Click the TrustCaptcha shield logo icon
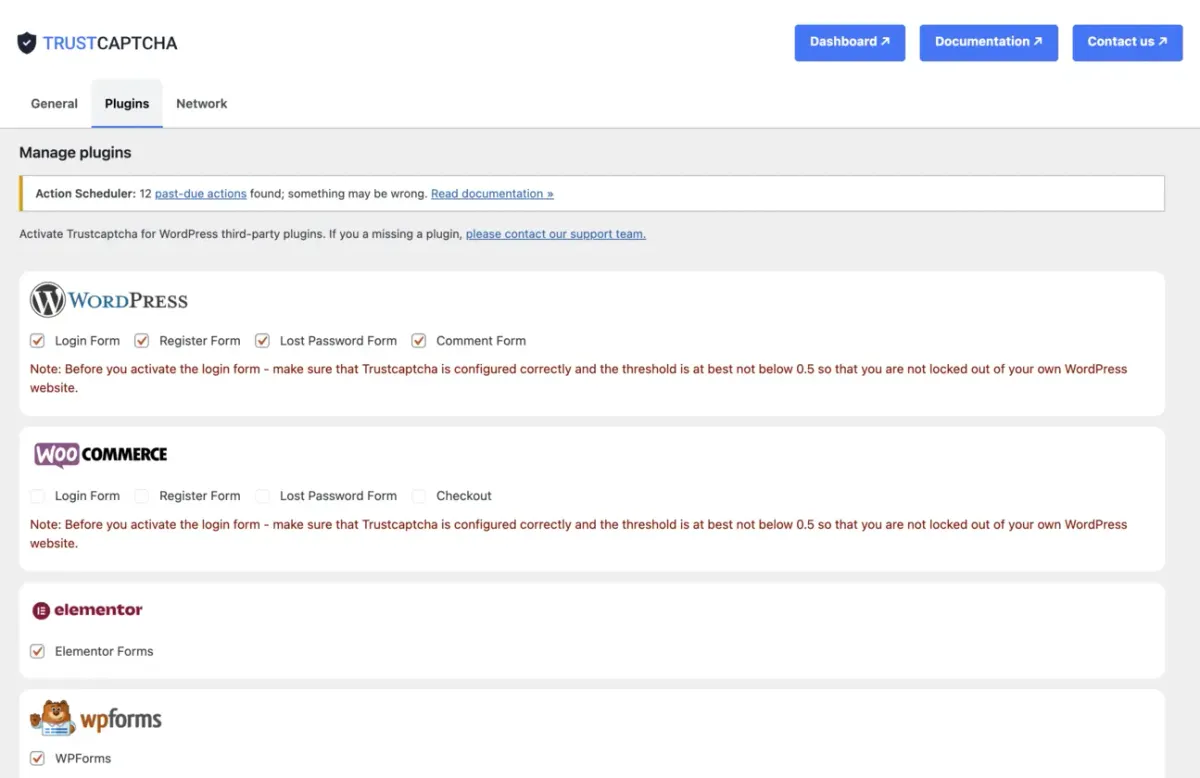This screenshot has height=778, width=1200. [26, 43]
